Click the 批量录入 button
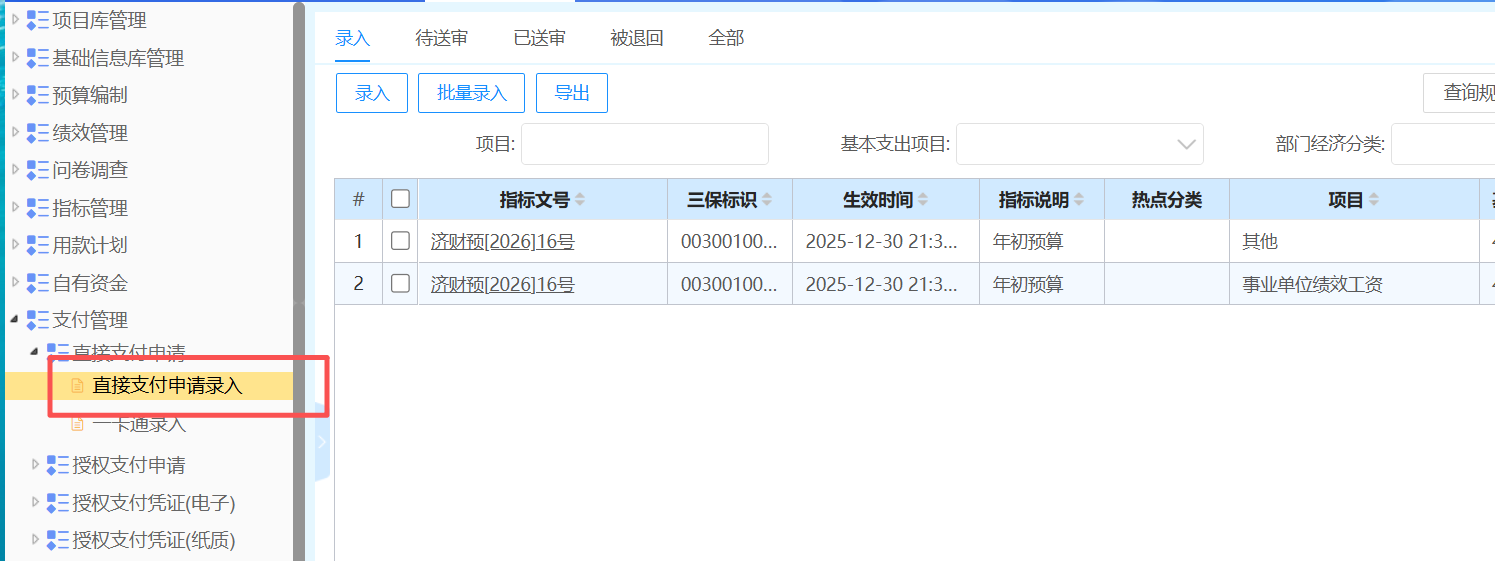The image size is (1495, 561). (x=472, y=93)
